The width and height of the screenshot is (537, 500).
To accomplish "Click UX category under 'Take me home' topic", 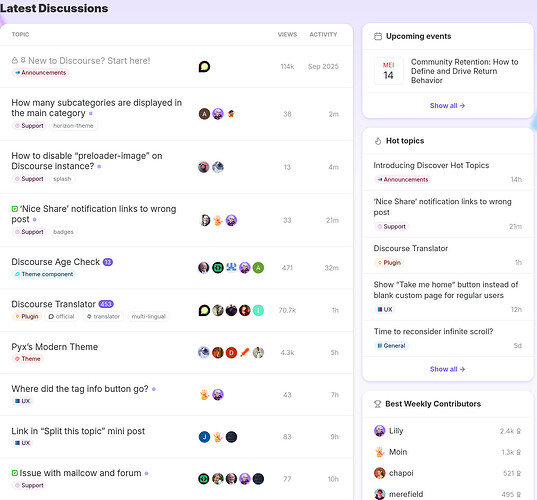I will pos(385,310).
